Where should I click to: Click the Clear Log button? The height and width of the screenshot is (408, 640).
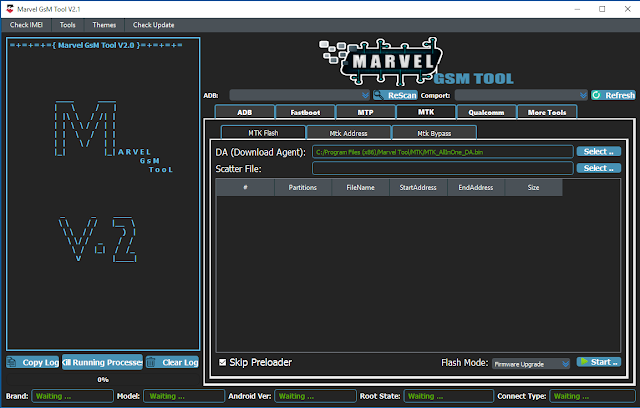click(x=172, y=362)
